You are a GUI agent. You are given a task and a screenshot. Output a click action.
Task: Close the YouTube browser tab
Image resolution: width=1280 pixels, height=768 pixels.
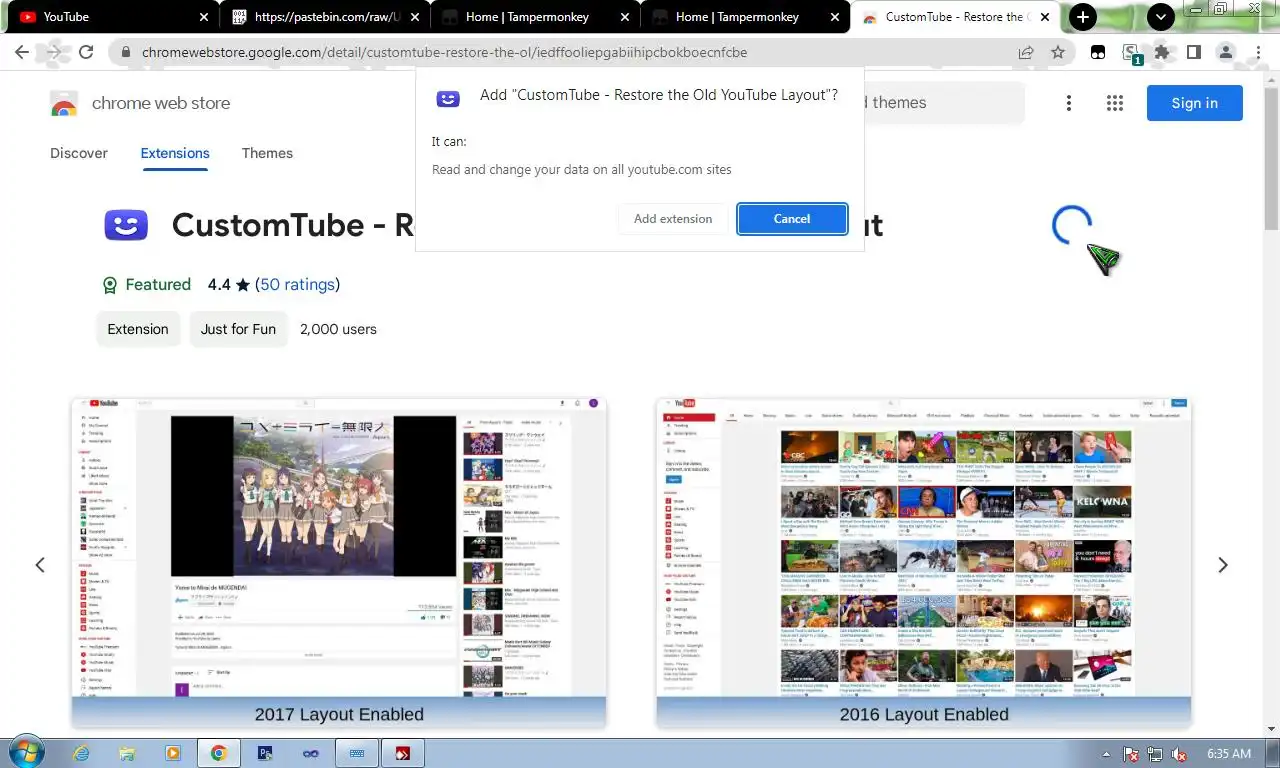(x=204, y=17)
